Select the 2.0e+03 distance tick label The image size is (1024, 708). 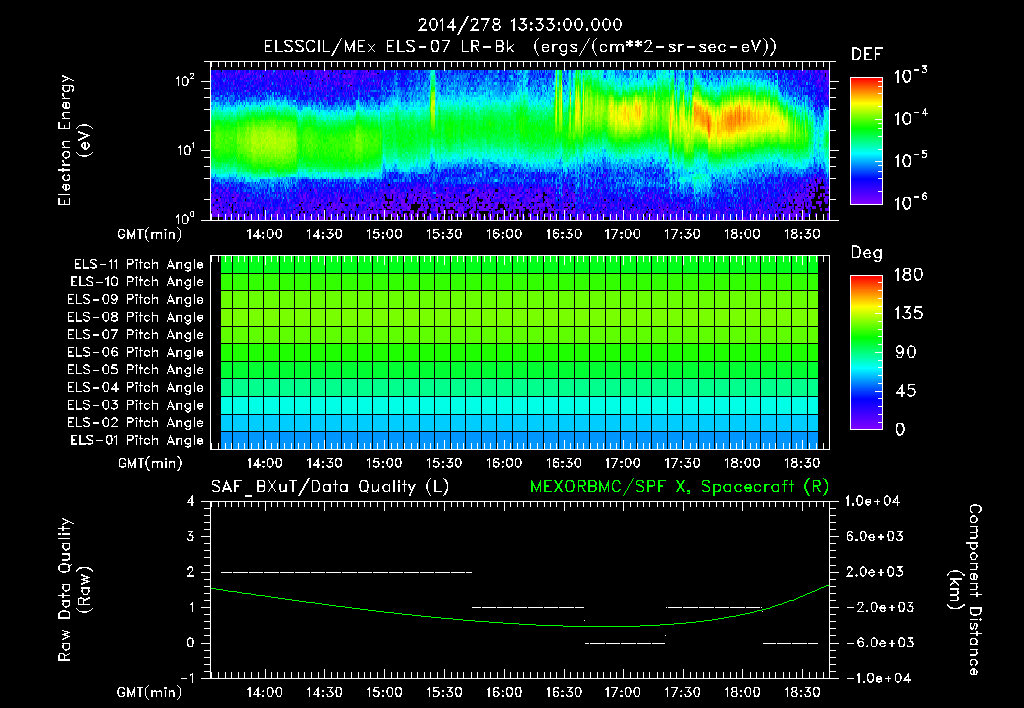(x=874, y=571)
